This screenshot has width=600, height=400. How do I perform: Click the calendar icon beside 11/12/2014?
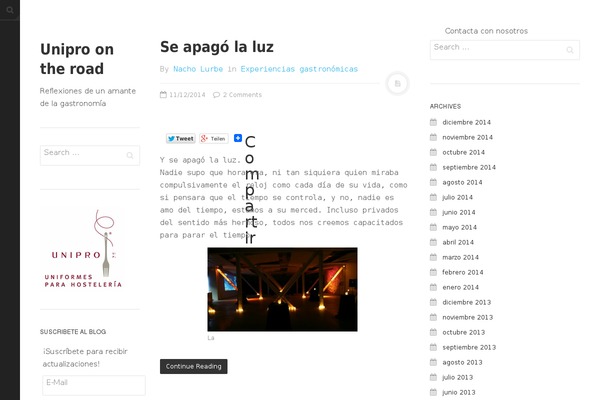click(x=163, y=95)
